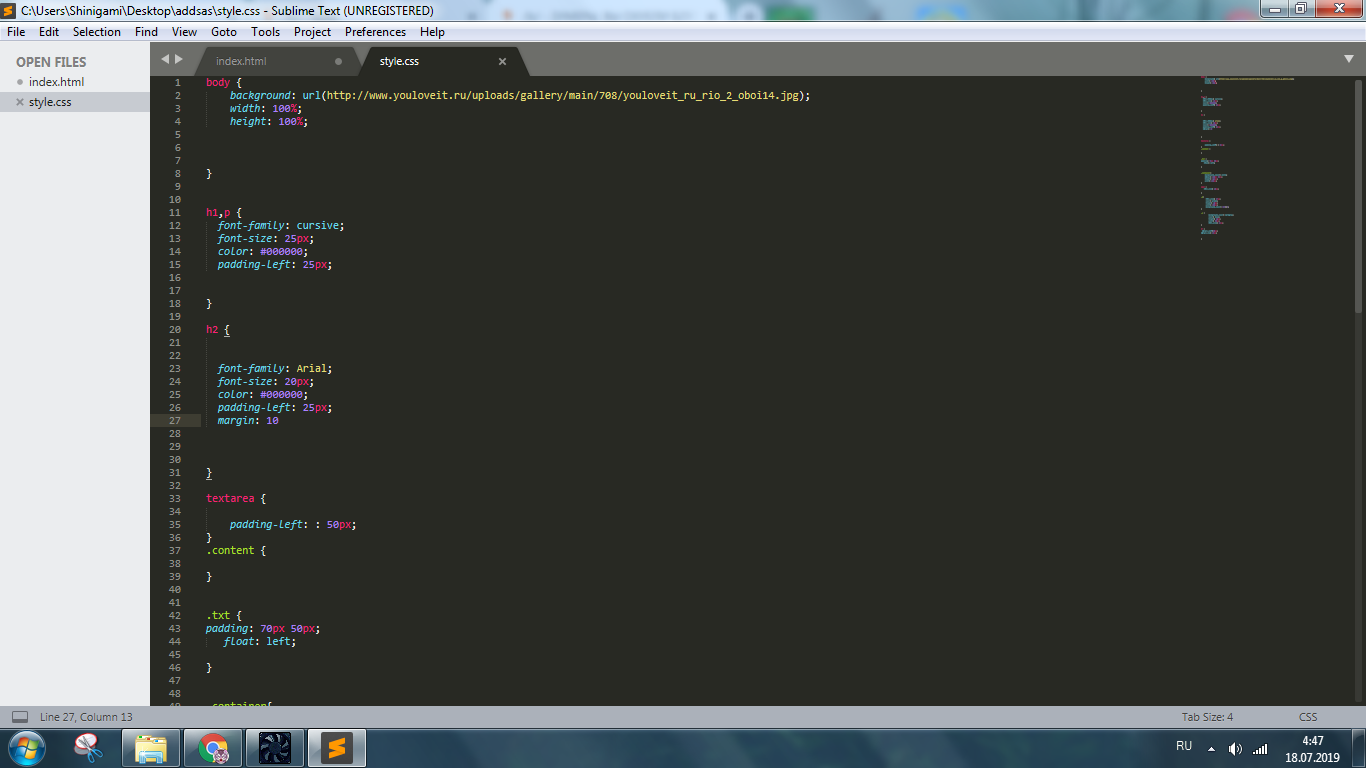
Task: Click line number 1 in gutter
Action: click(178, 82)
